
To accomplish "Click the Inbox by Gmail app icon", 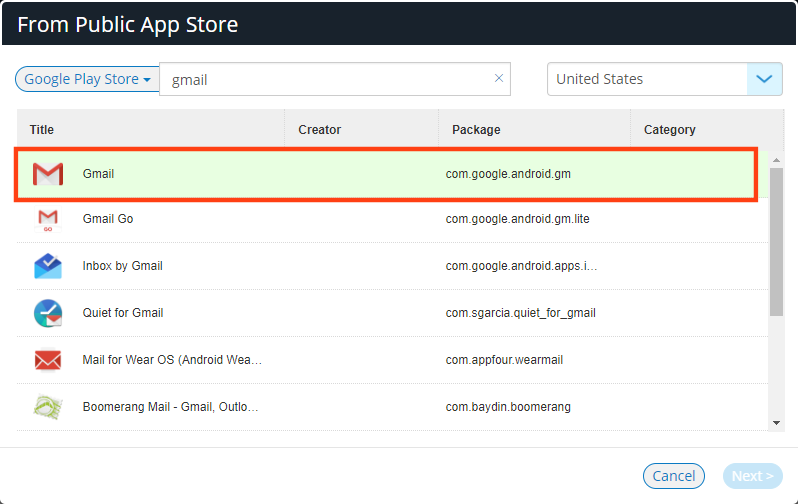I will pos(48,266).
